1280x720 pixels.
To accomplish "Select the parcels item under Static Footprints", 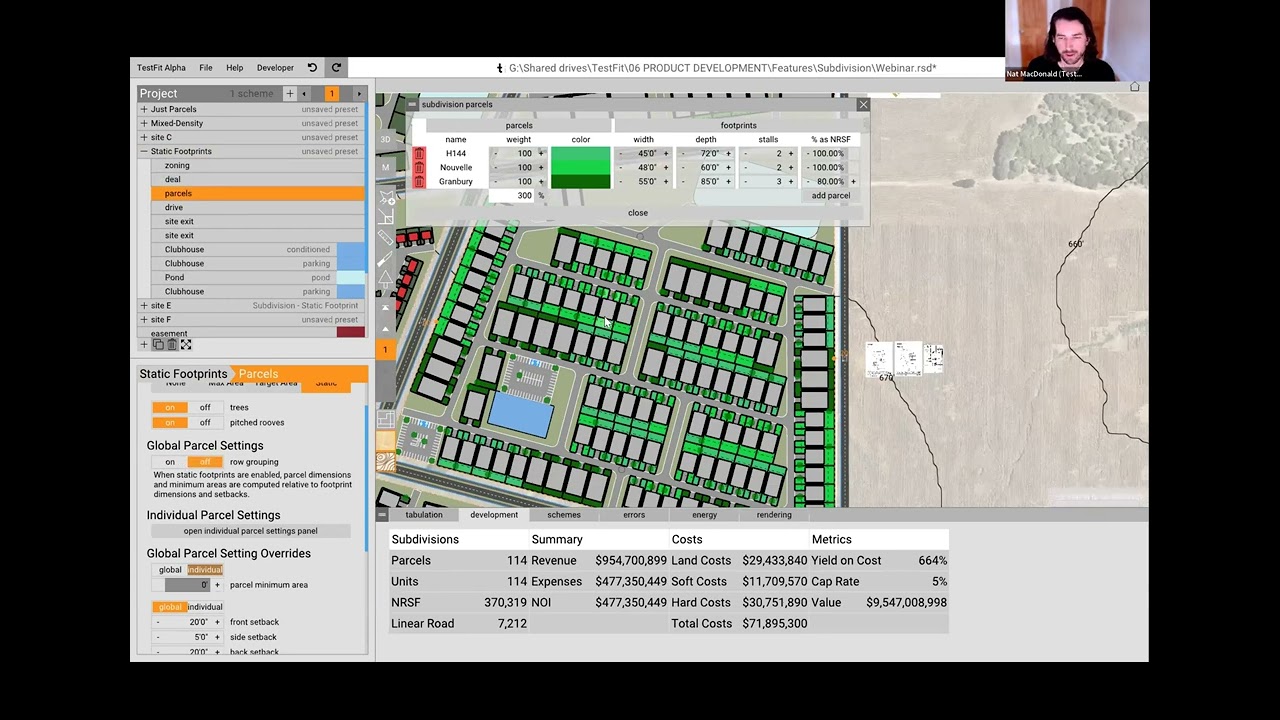I will point(178,193).
